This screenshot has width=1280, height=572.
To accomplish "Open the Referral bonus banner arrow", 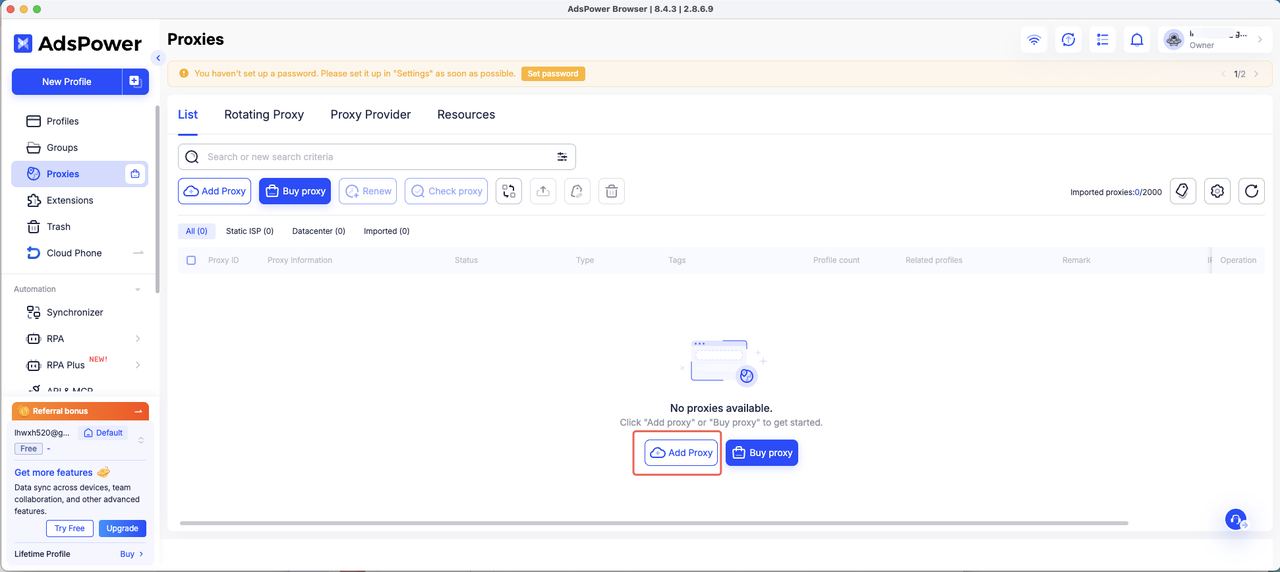I will [x=138, y=411].
